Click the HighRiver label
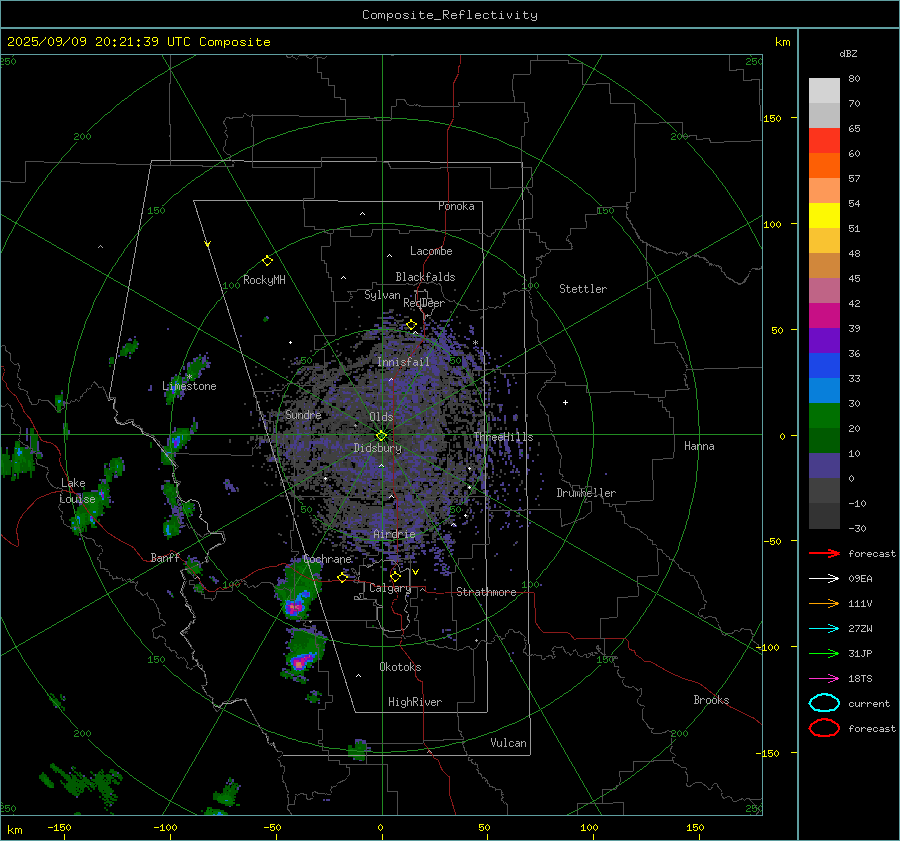Image resolution: width=900 pixels, height=841 pixels. pos(415,702)
